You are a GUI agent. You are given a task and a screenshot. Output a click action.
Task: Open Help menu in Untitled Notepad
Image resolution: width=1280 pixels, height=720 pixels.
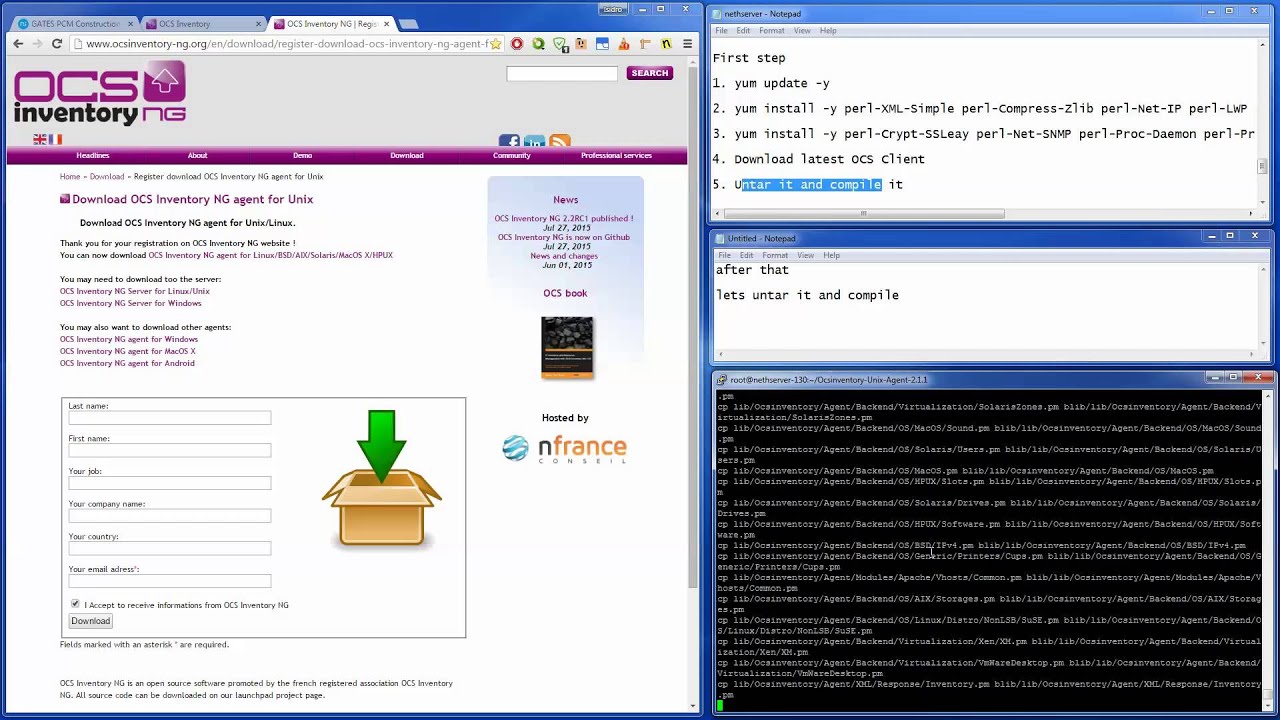coord(831,255)
